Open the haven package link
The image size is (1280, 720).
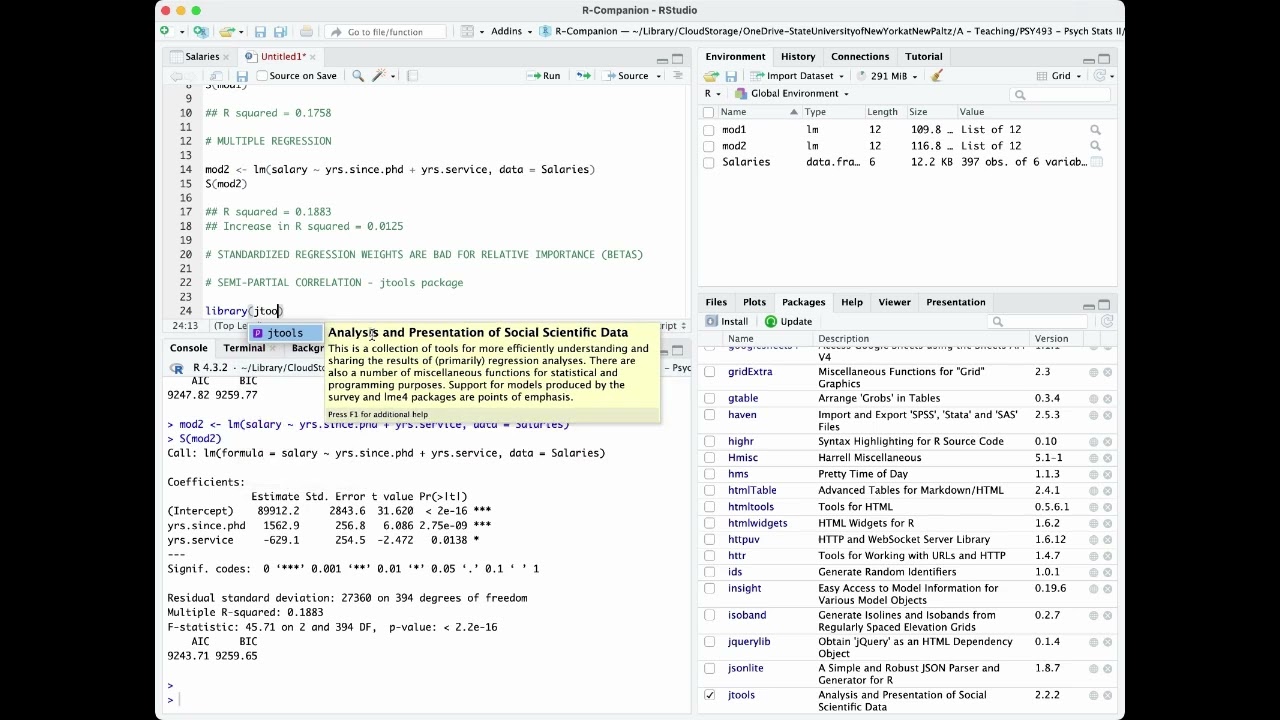pyautogui.click(x=742, y=415)
